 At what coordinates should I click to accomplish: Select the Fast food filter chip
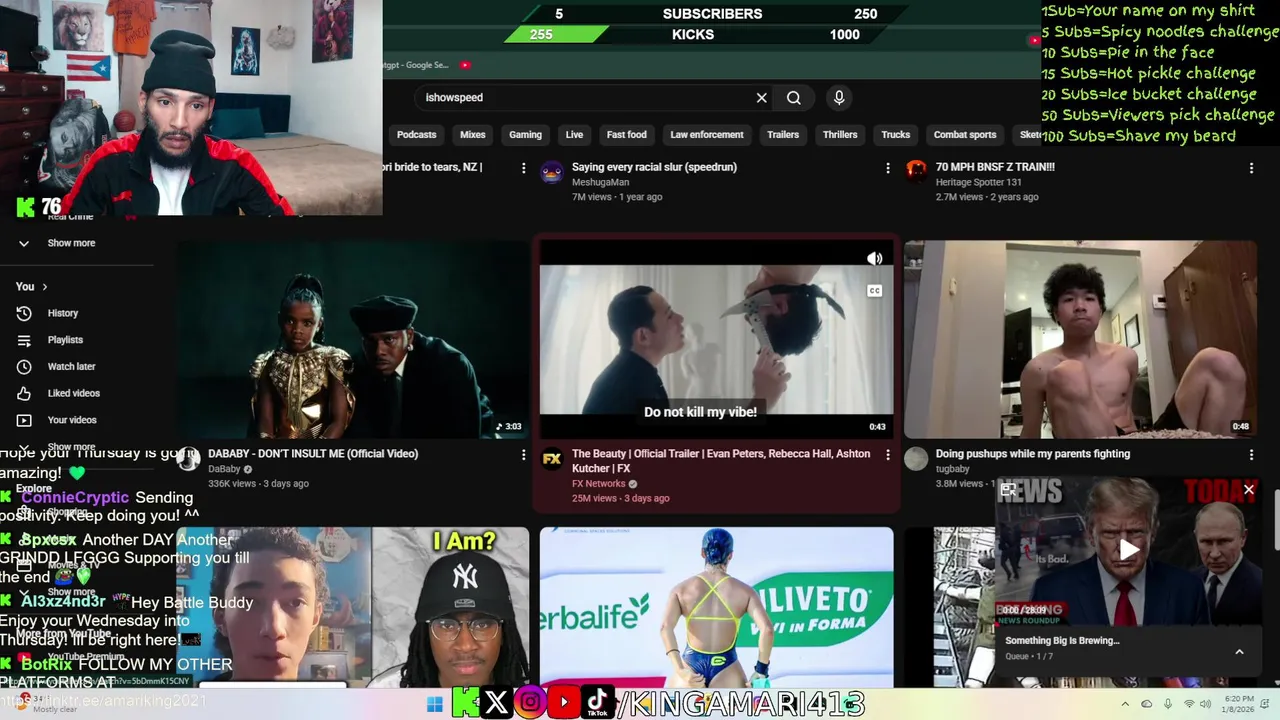[x=627, y=134]
